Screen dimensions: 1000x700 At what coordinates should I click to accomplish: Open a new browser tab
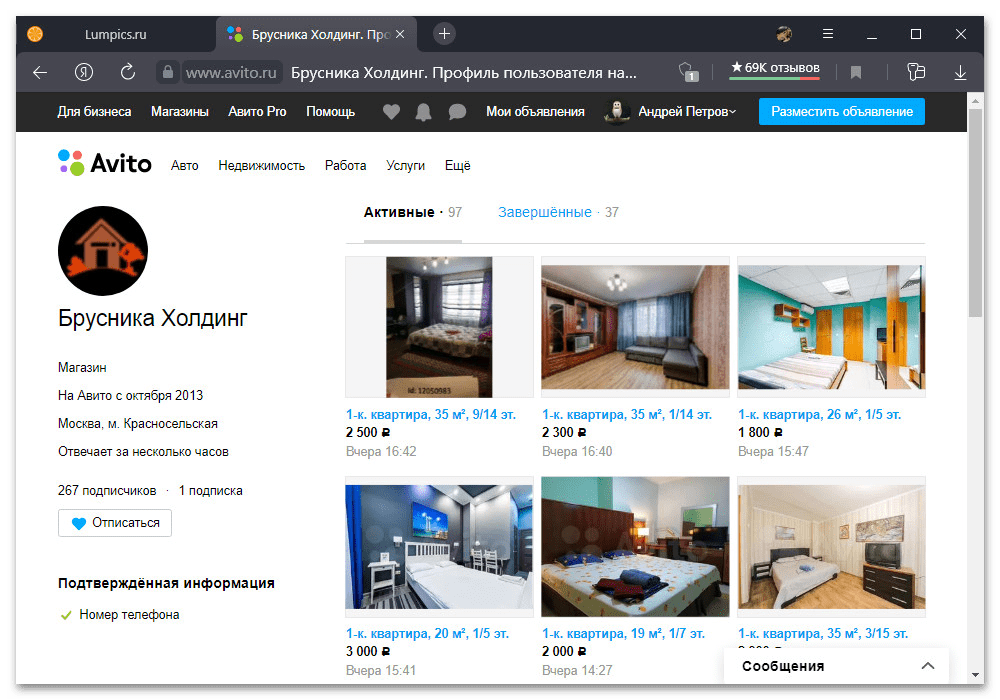pos(445,34)
